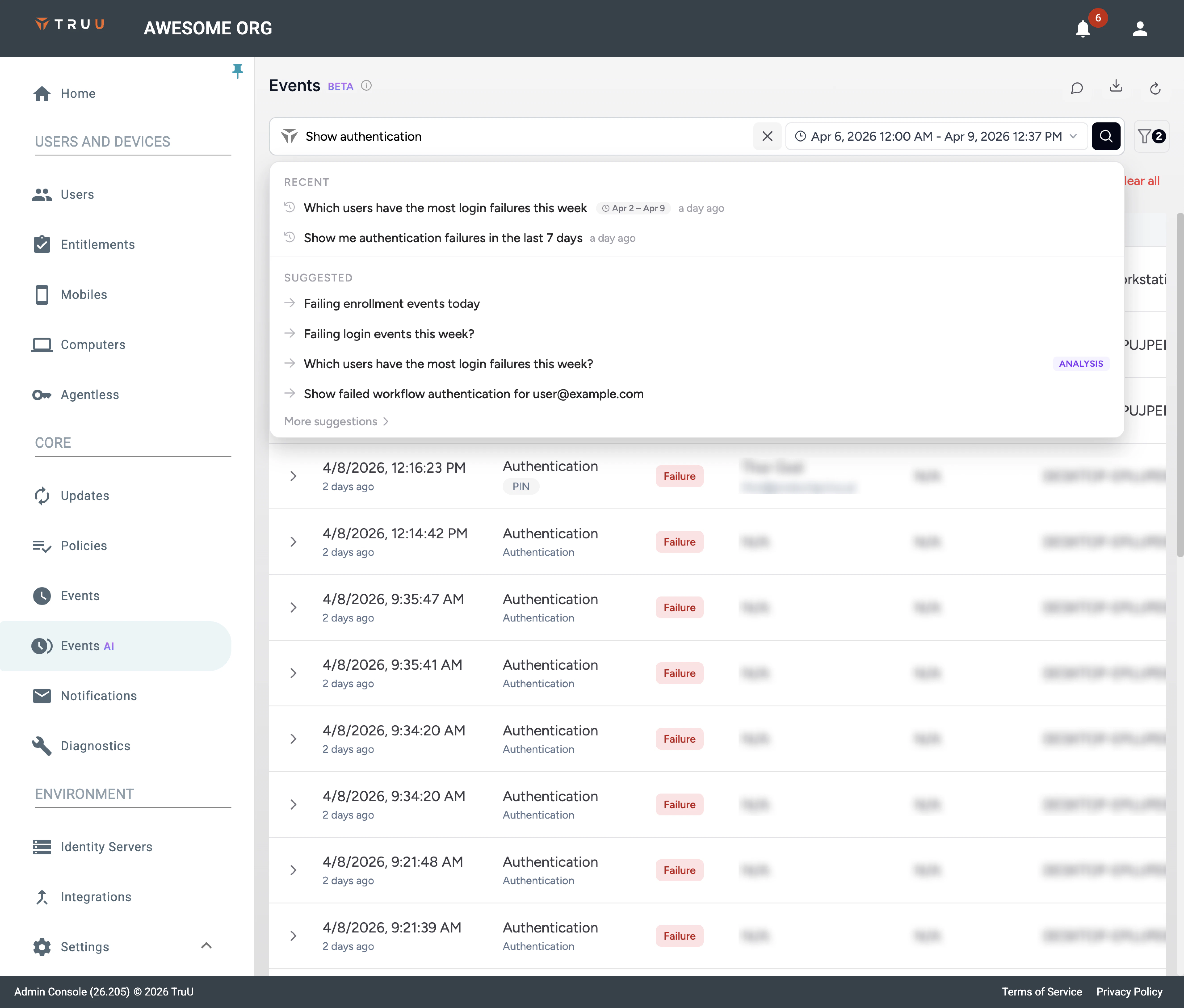Expand the 9:35:47 AM event row
This screenshot has height=1008, width=1184.
click(293, 607)
